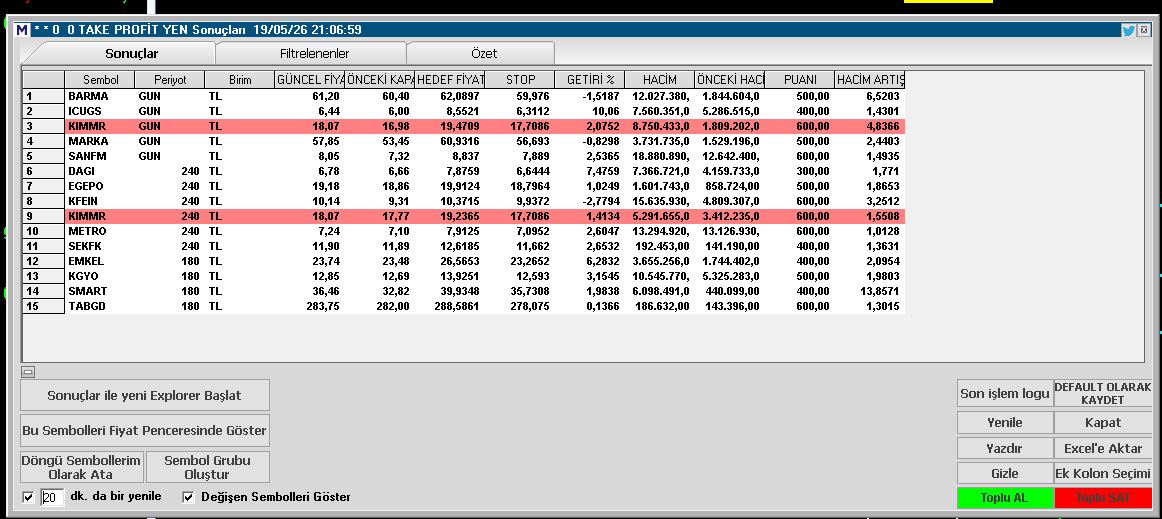Click Döngü Sembollerim Olarak Ata button
Screen dimensions: 1162x519
pos(82,467)
